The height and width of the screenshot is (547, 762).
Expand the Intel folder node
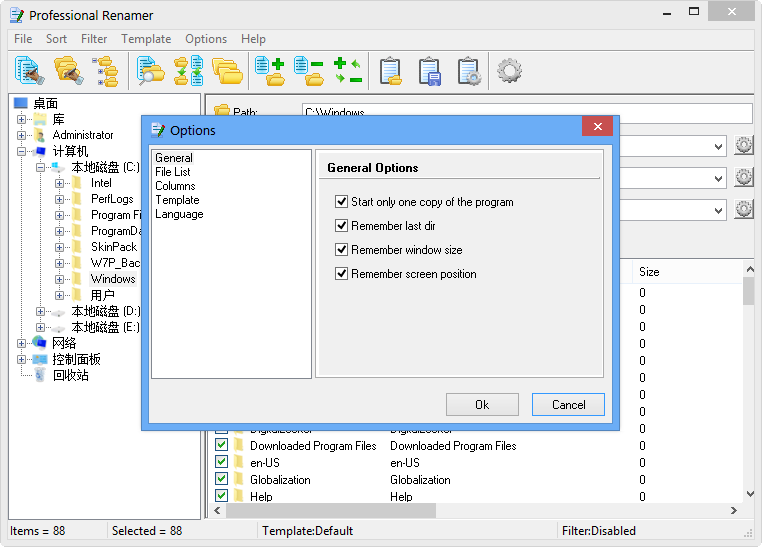pyautogui.click(x=59, y=184)
